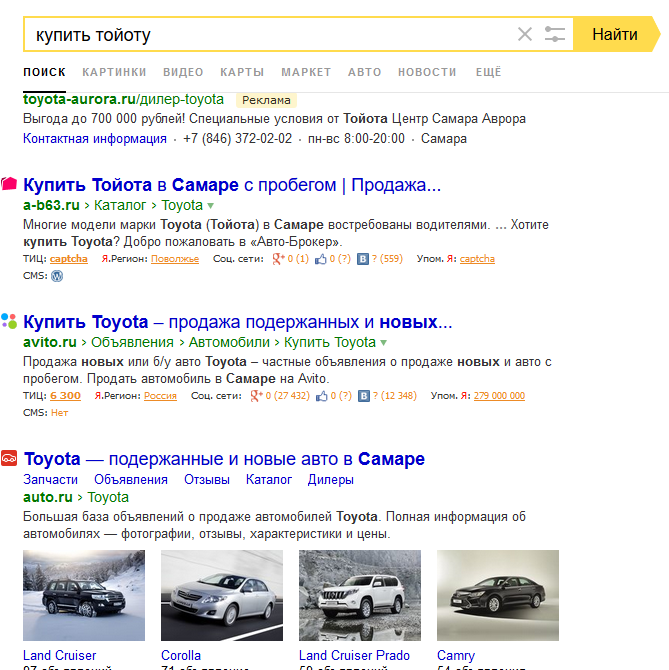The image size is (669, 670).
Task: Clear the search query with the X icon
Action: pos(525,35)
